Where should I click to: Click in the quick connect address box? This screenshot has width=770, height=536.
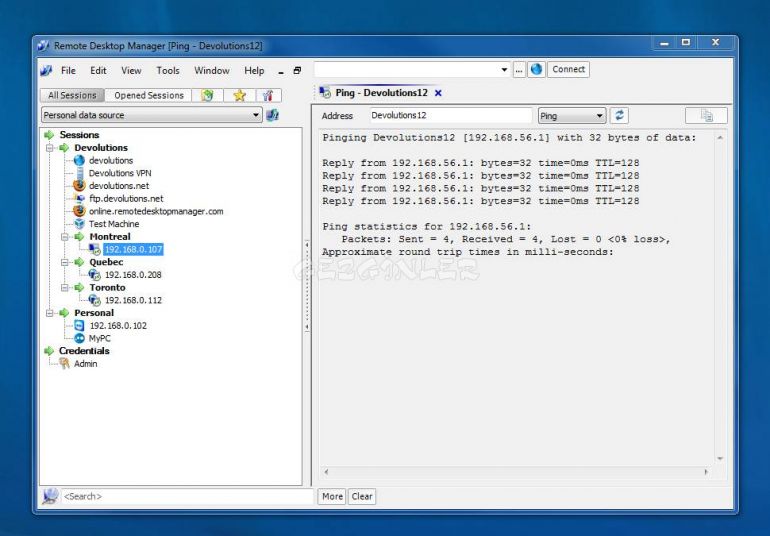407,69
